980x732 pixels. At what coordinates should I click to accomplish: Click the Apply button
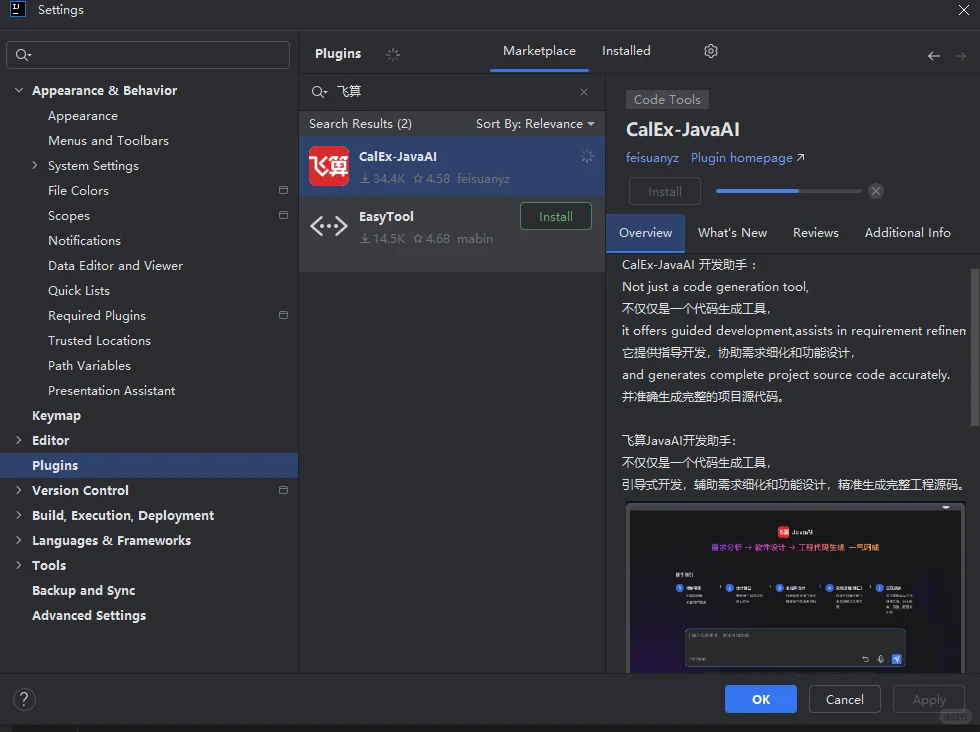coord(929,699)
